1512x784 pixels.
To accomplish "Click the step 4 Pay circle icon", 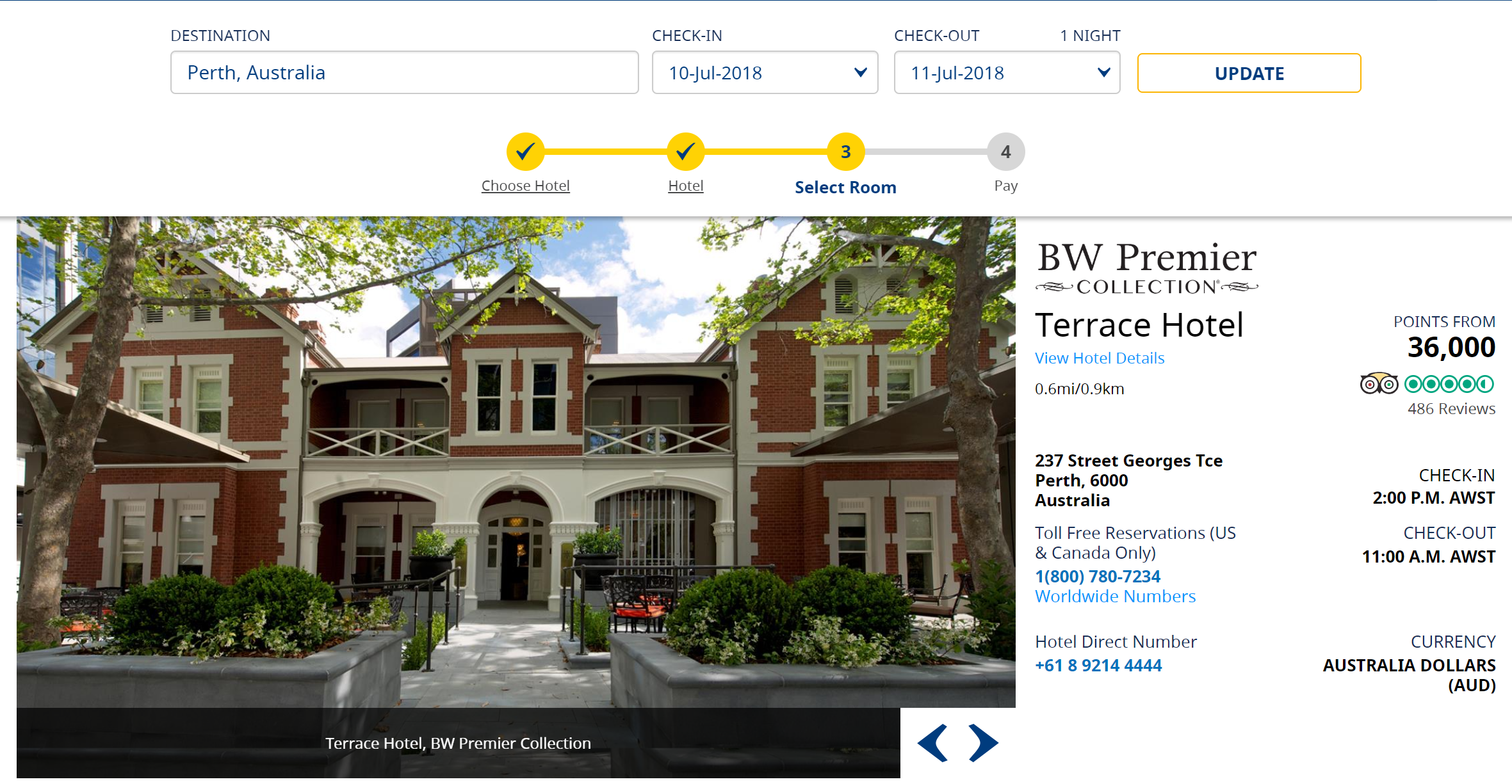I will pyautogui.click(x=1005, y=152).
